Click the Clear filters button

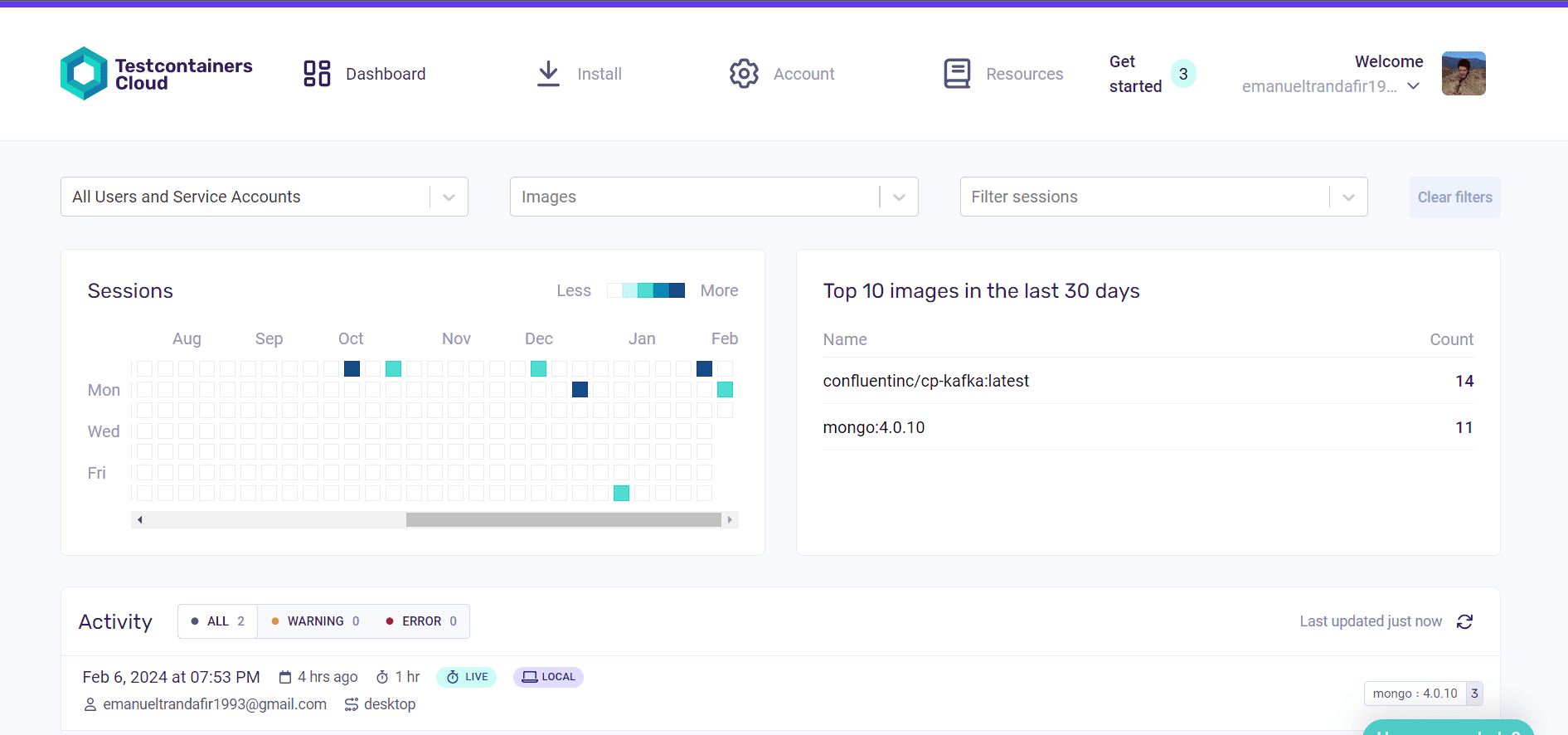pos(1454,197)
